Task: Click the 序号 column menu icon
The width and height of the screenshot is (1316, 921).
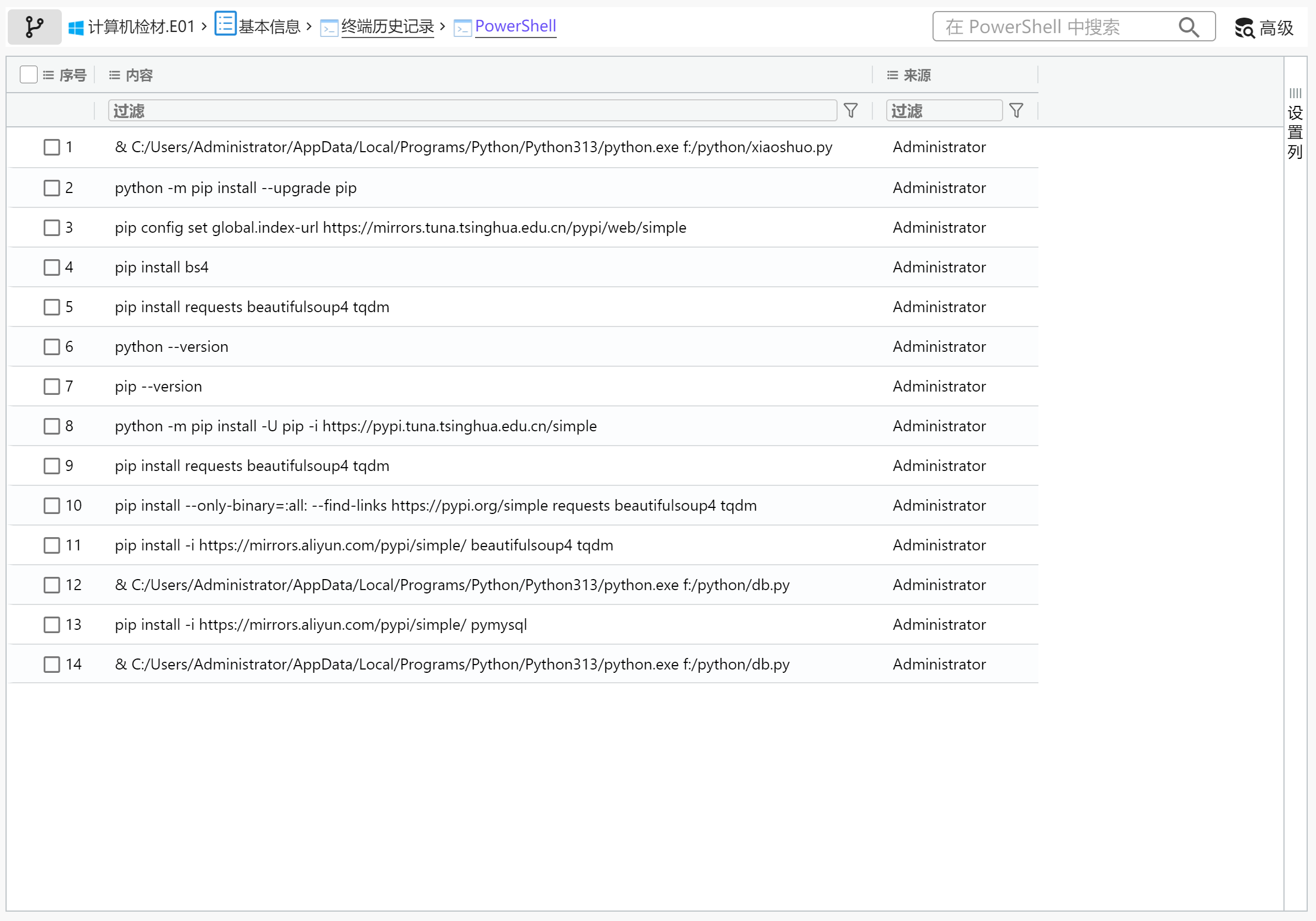Action: (49, 75)
